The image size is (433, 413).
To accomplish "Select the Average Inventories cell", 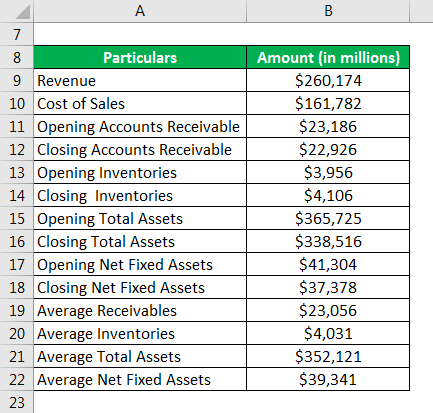I will (x=140, y=333).
